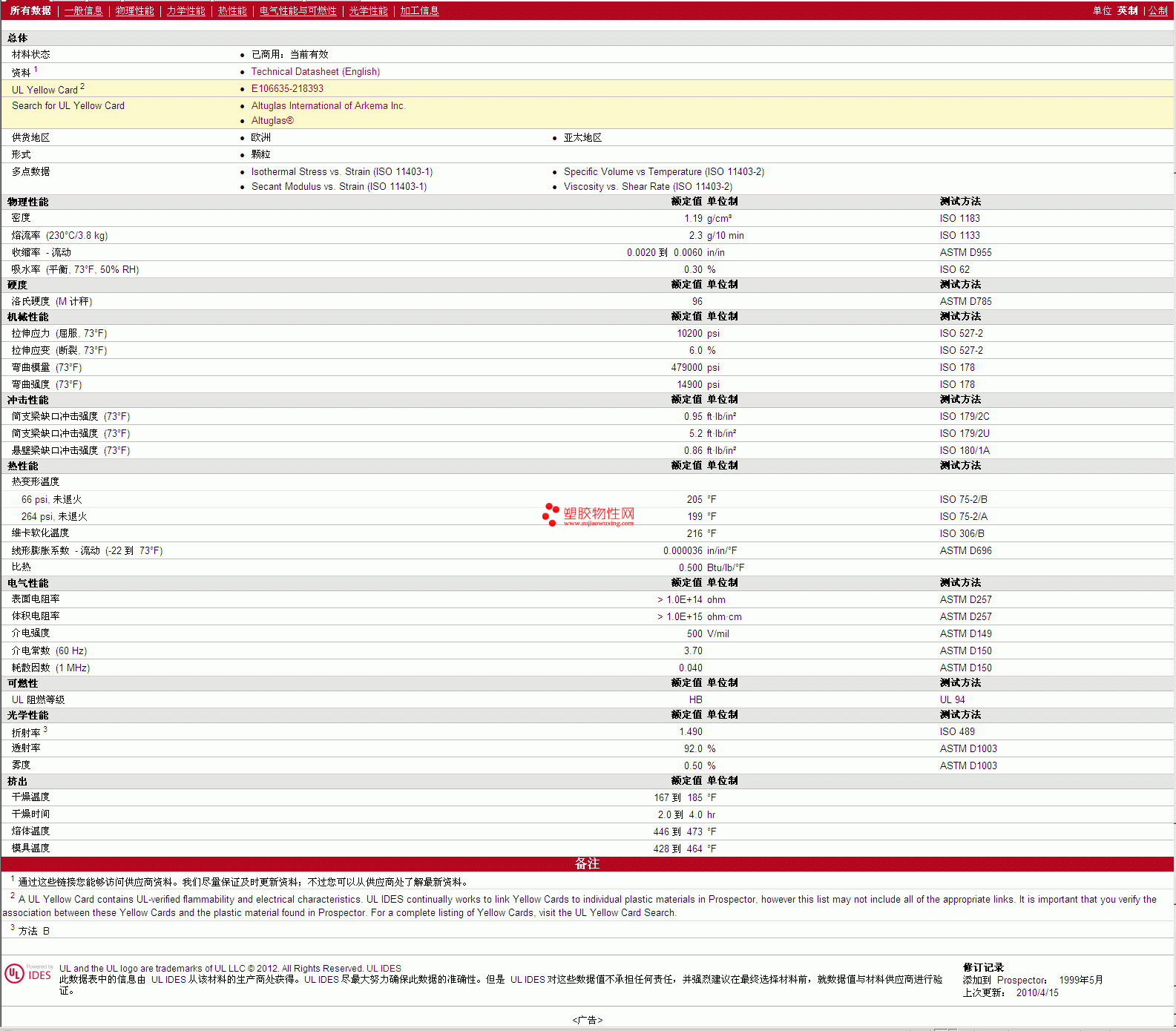Click Specific Volume vs Temperature entry

(664, 171)
